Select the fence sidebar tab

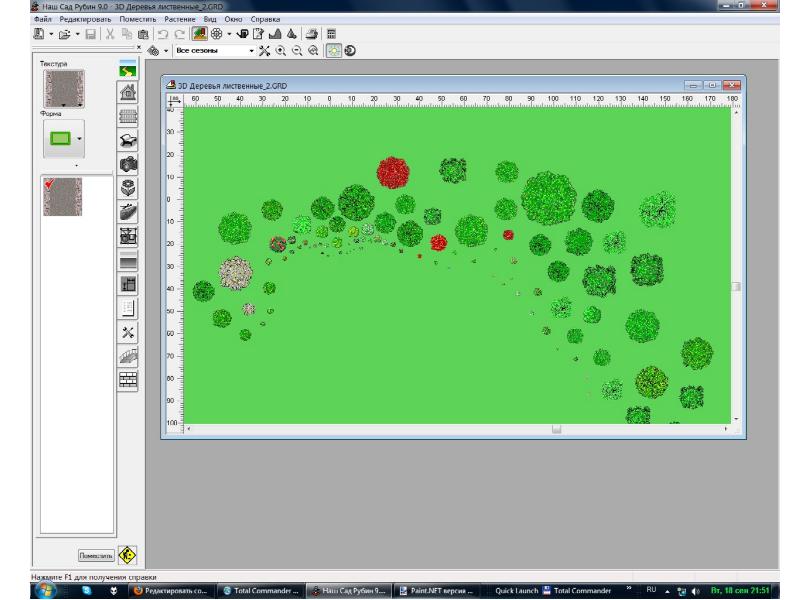pyautogui.click(x=128, y=116)
